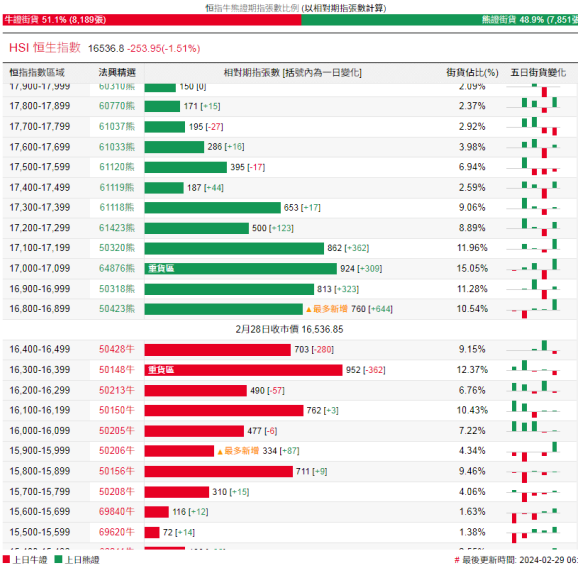Select the index value 16536.8
This screenshot has width=583, height=569.
click(x=106, y=48)
